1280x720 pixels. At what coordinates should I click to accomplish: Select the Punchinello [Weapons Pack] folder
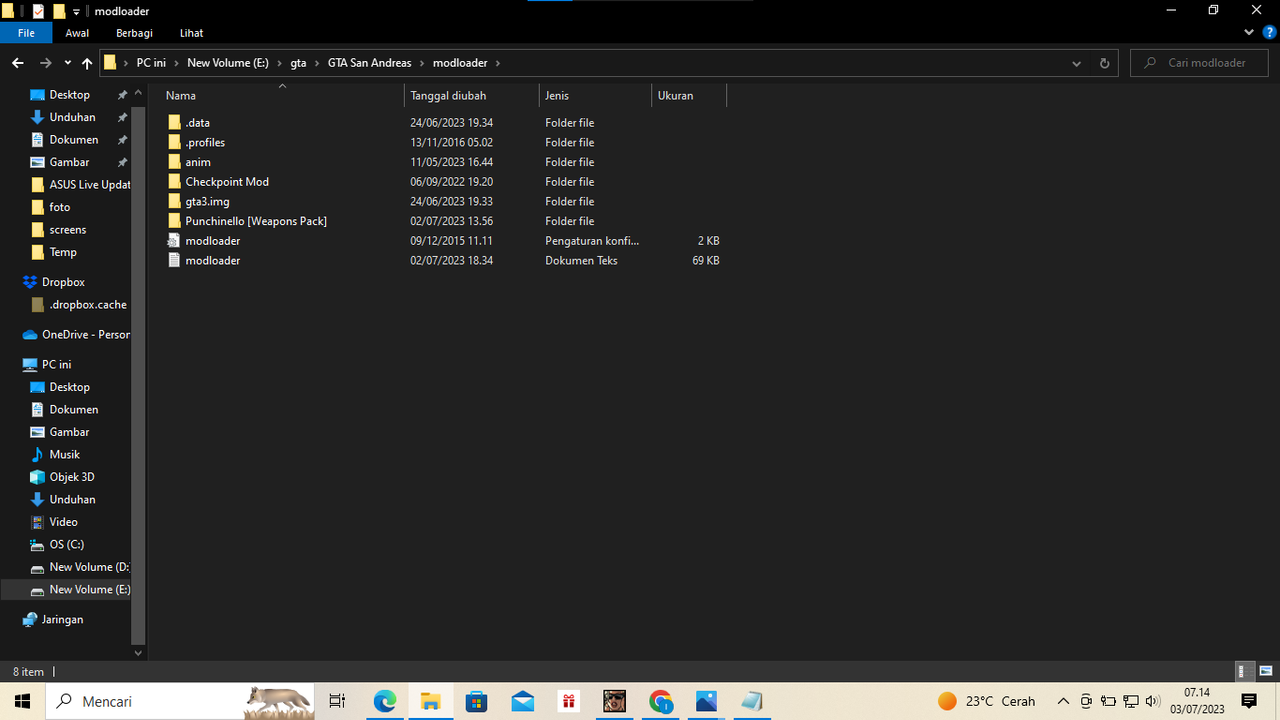pos(256,221)
